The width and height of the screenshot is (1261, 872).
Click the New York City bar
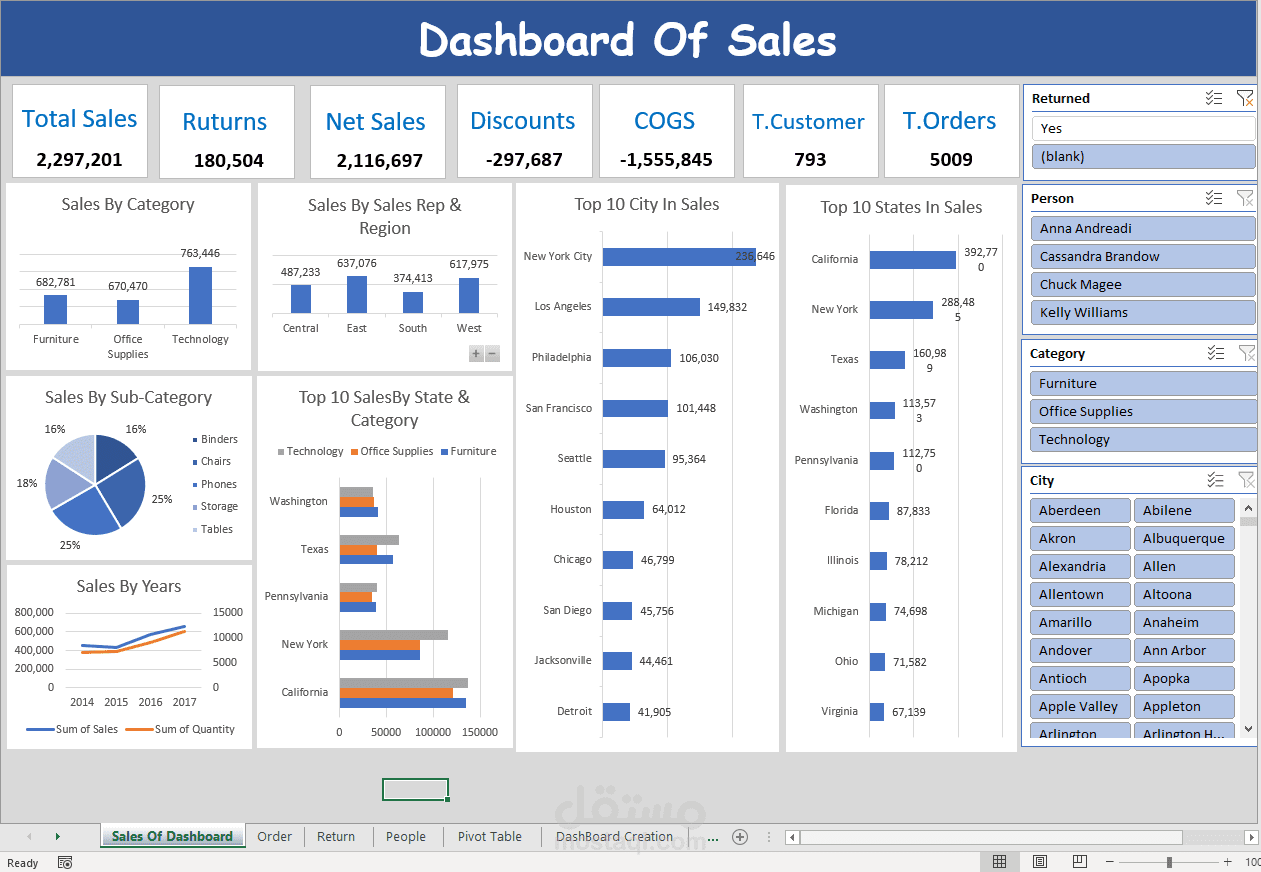tap(679, 257)
